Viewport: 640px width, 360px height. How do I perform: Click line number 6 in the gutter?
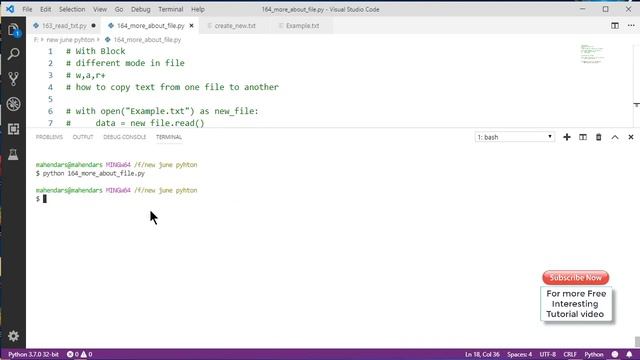click(50, 111)
